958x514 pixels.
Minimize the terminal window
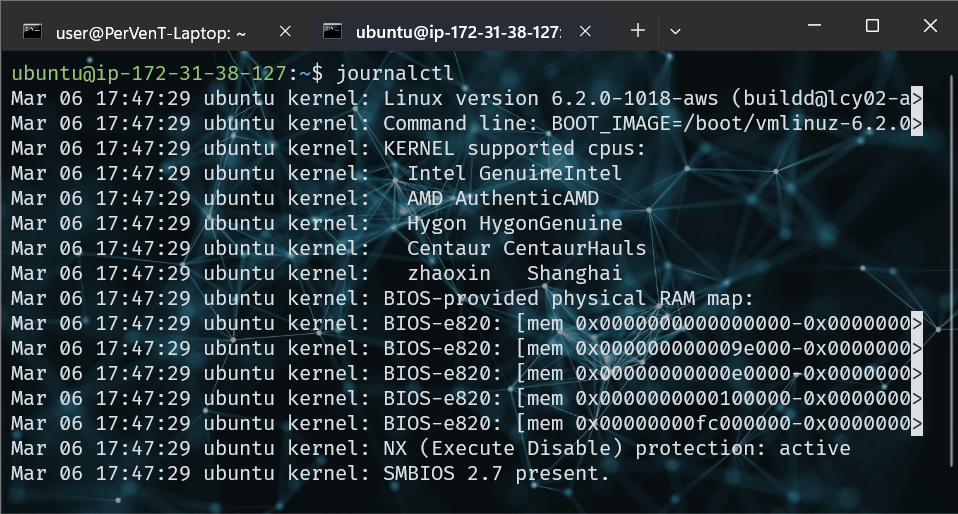pyautogui.click(x=815, y=25)
